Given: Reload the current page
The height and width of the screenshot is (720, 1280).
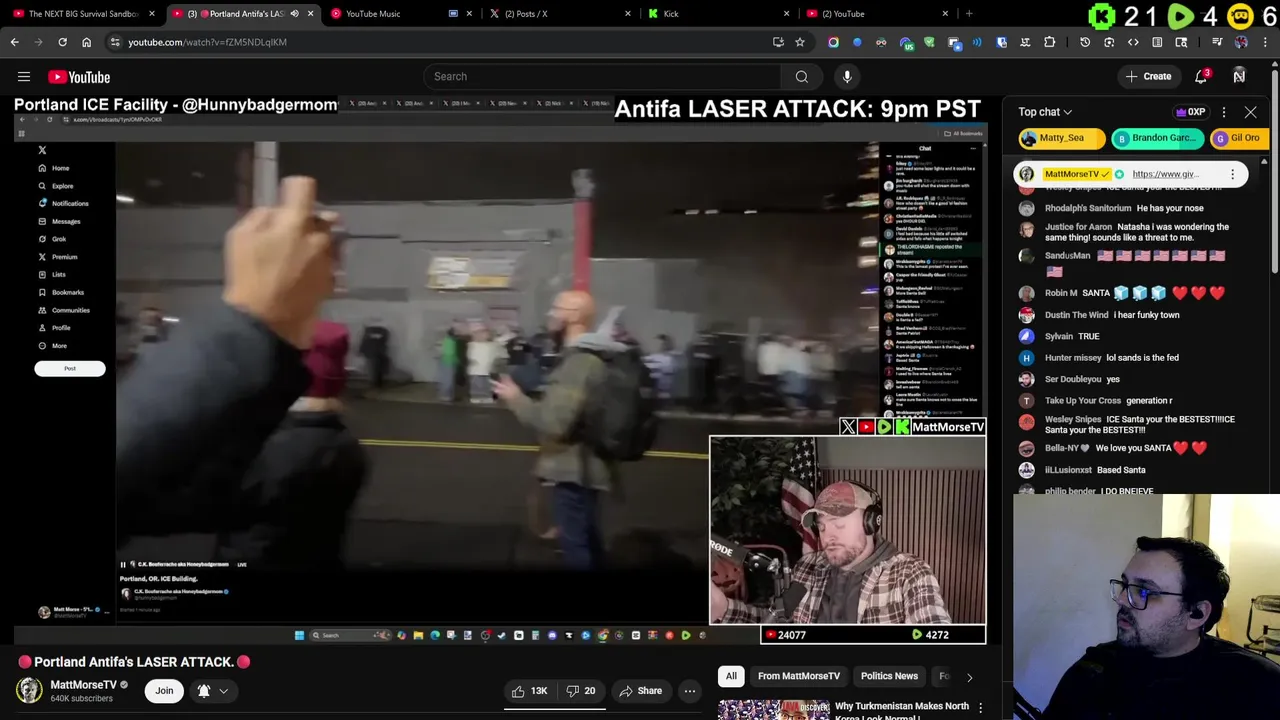Looking at the screenshot, I should [x=63, y=42].
